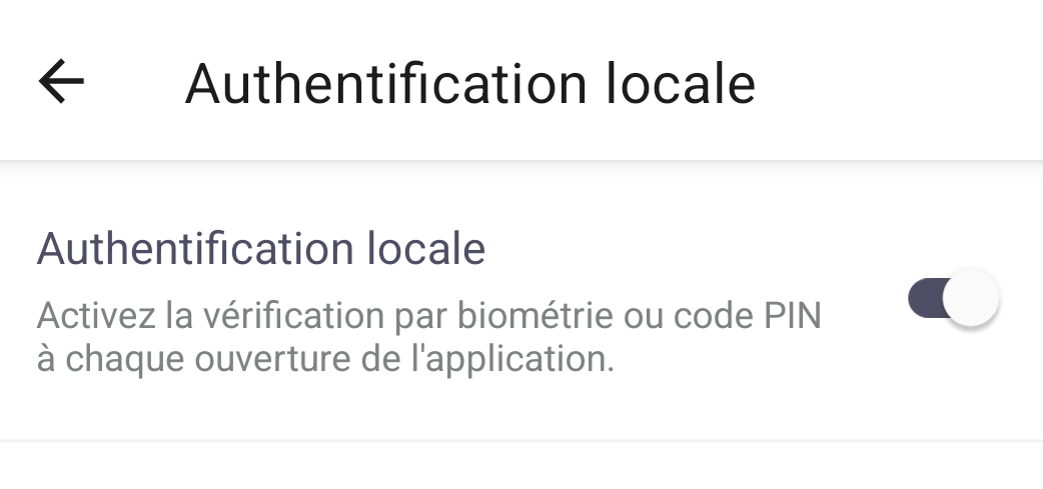The width and height of the screenshot is (1043, 489).
Task: Tap the line about ouverture de l'application
Action: click(x=325, y=359)
